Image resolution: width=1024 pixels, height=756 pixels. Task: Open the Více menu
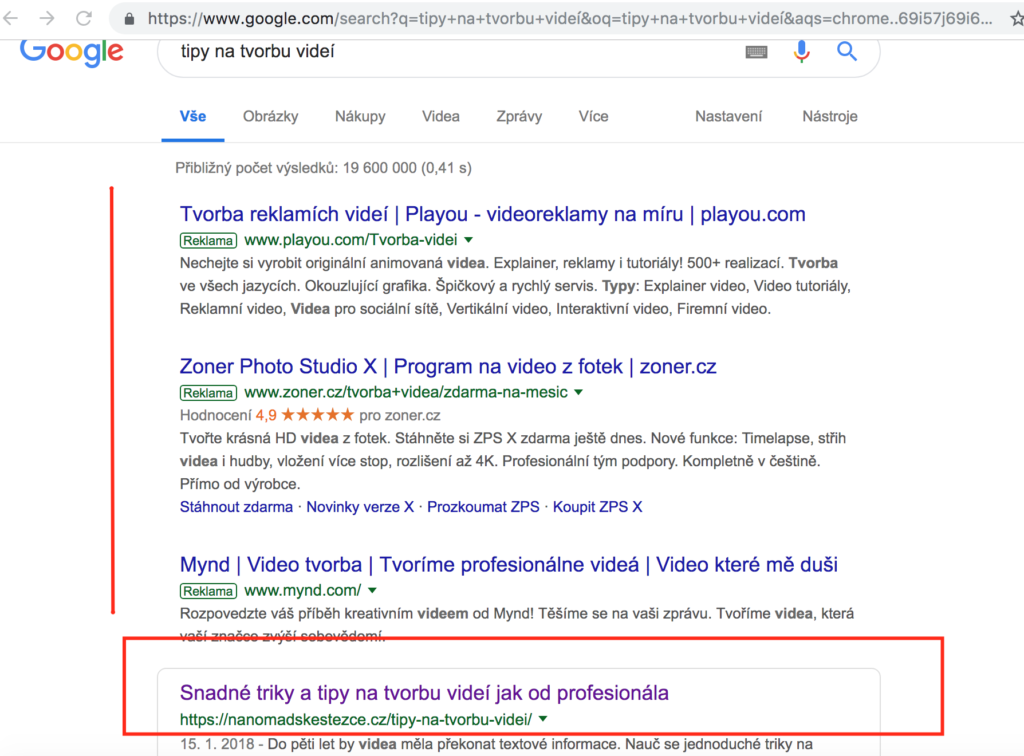click(x=593, y=116)
